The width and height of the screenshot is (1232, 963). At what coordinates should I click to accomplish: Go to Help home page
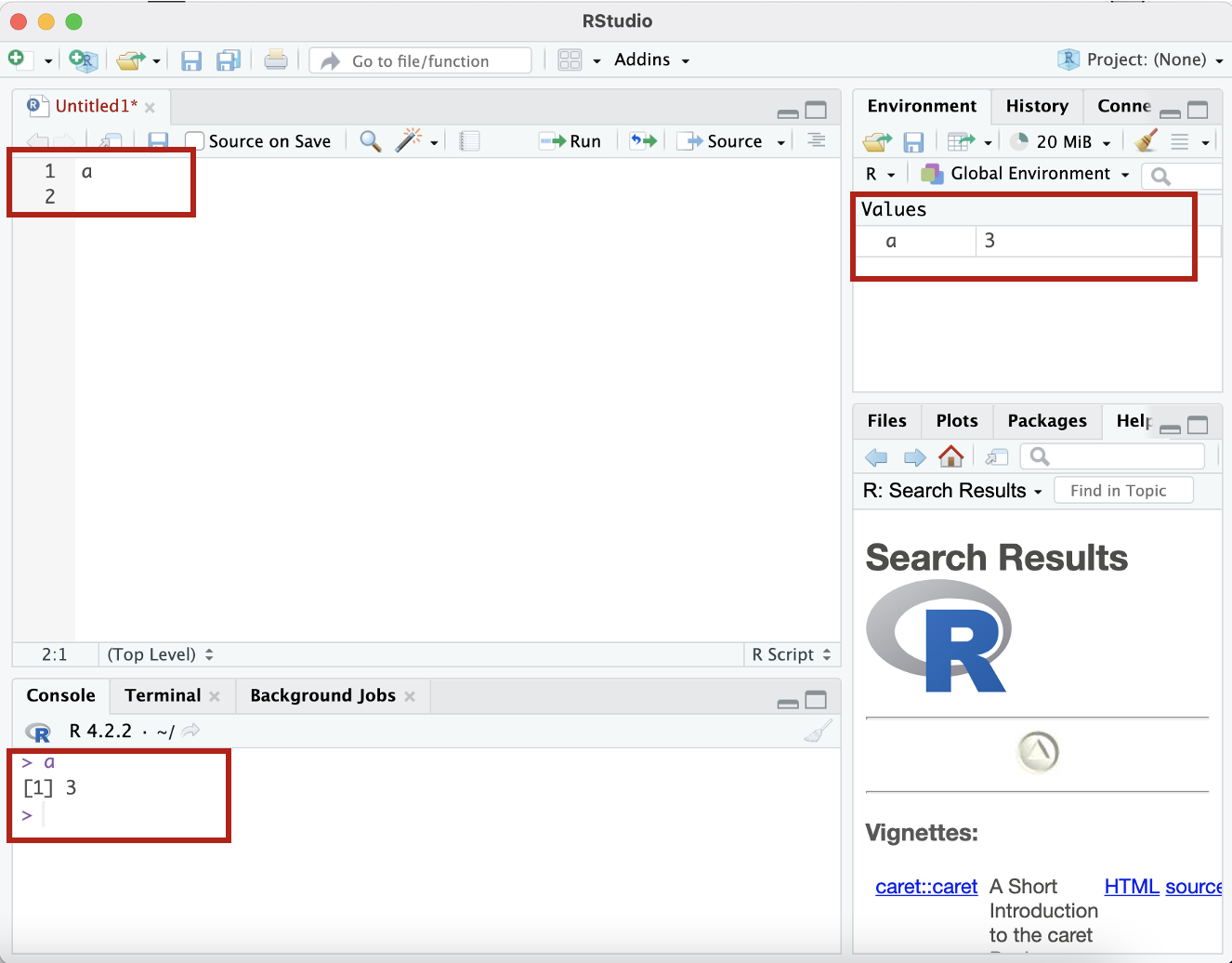tap(950, 456)
